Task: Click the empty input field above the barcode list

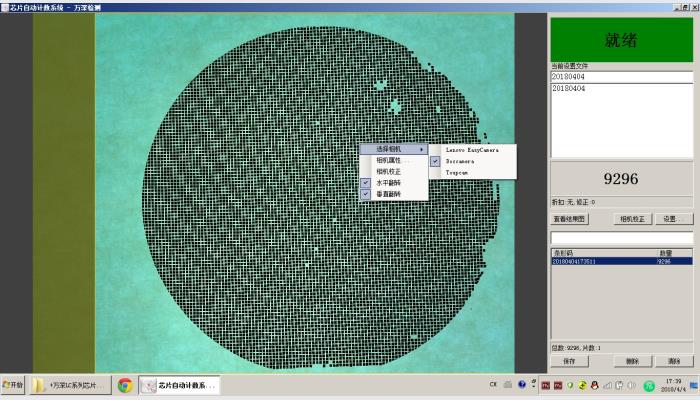Action: tap(620, 237)
